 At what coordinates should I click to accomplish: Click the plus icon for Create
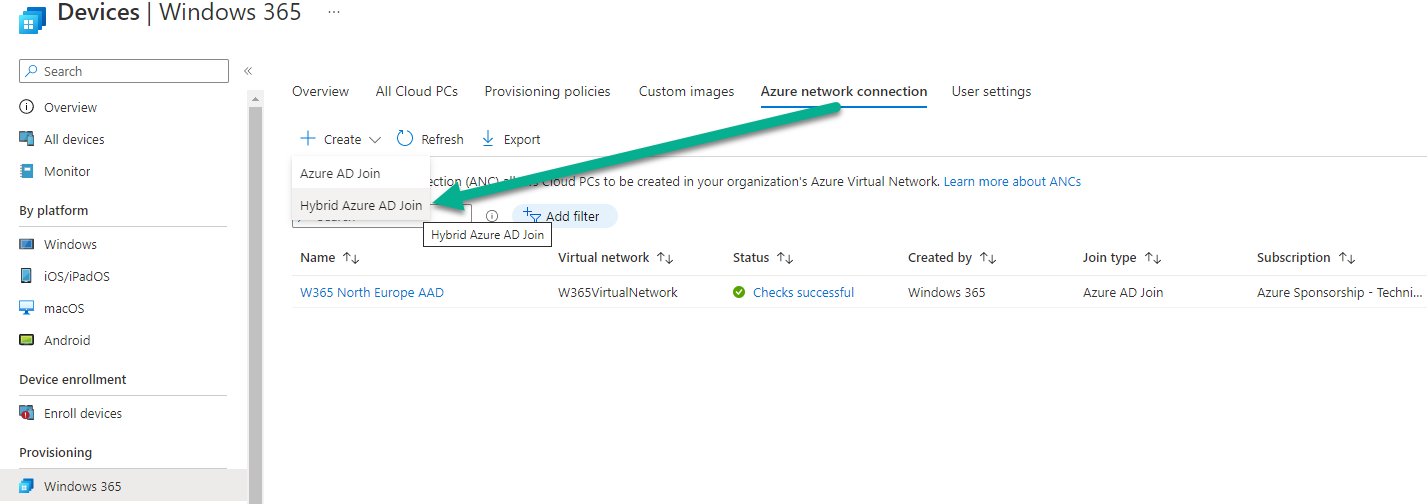click(x=308, y=139)
